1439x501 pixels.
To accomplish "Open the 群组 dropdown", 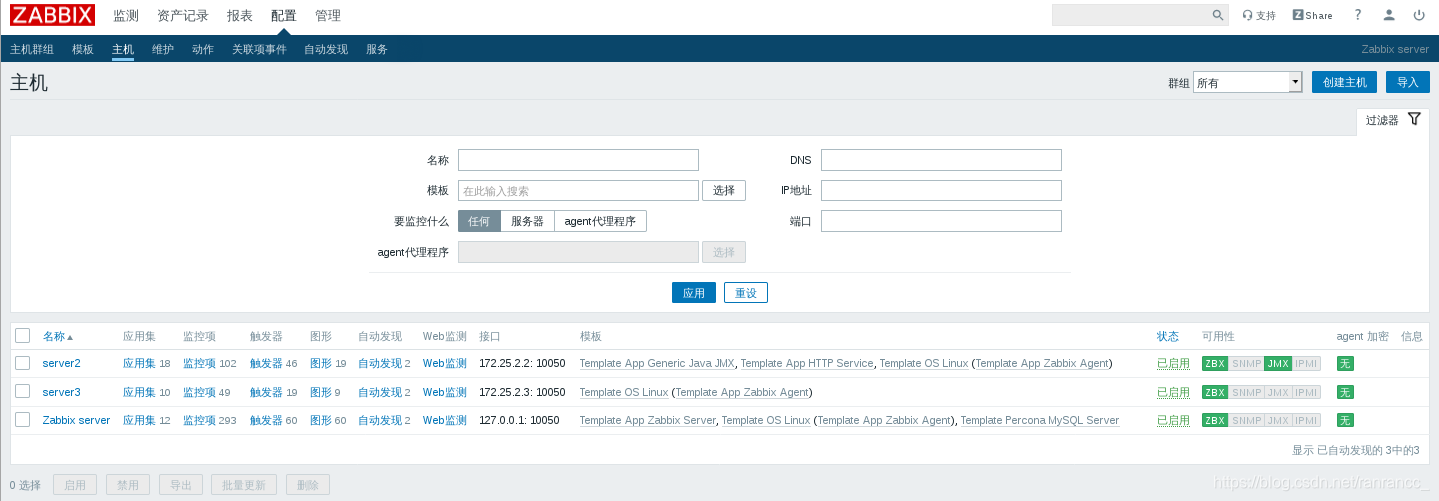I will (x=1247, y=82).
